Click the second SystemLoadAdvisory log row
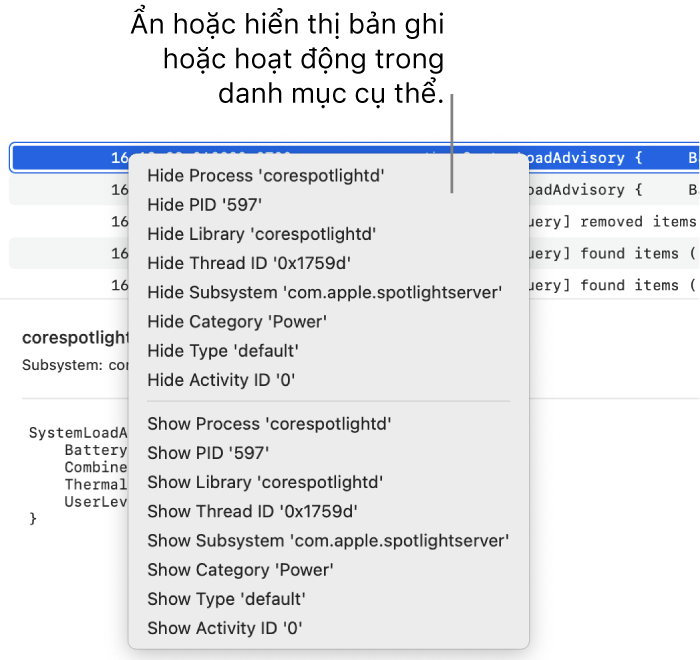The width and height of the screenshot is (700, 660). coord(612,190)
